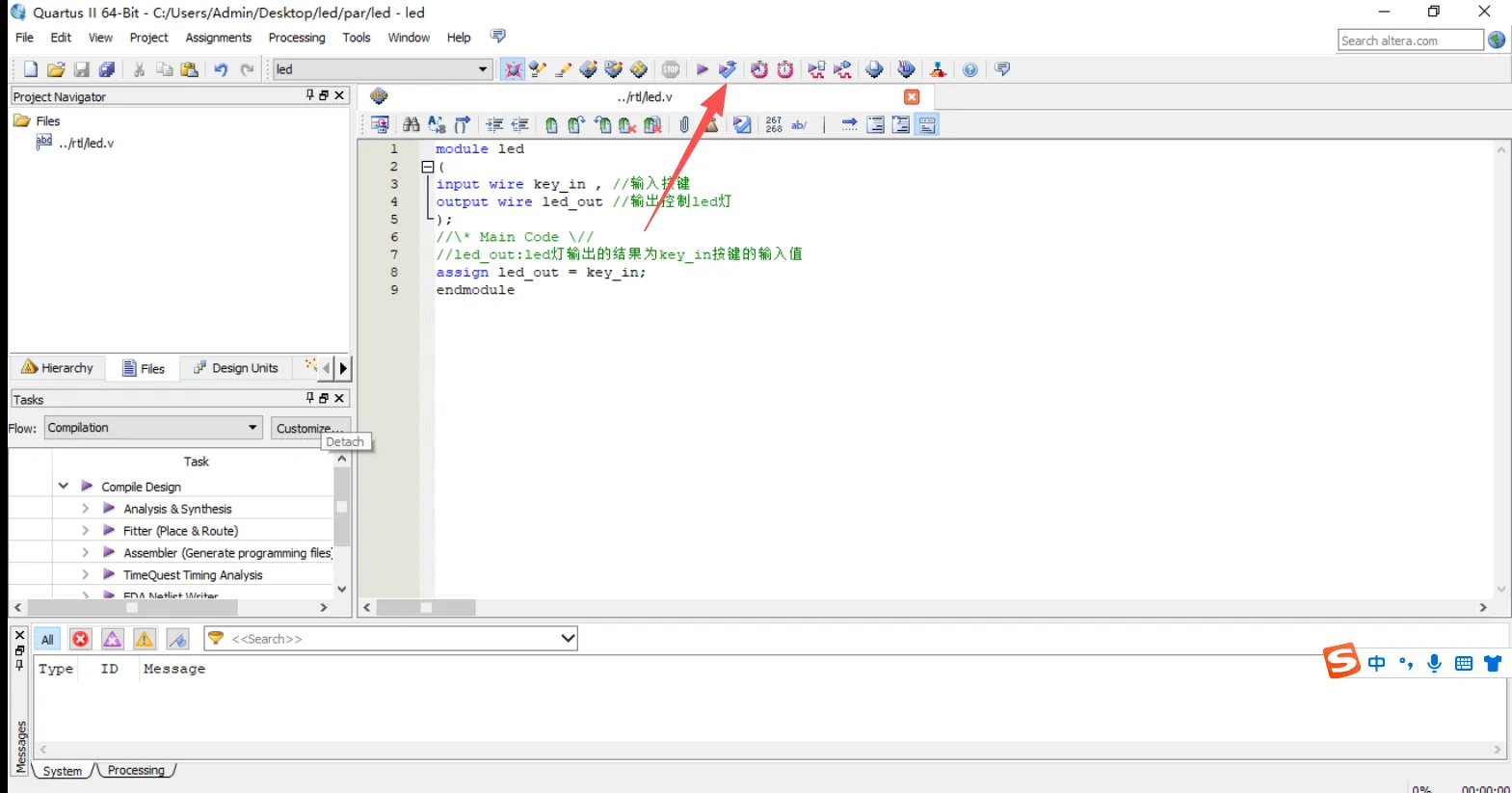The width and height of the screenshot is (1512, 793).
Task: Toggle the error messages filter
Action: coord(81,639)
